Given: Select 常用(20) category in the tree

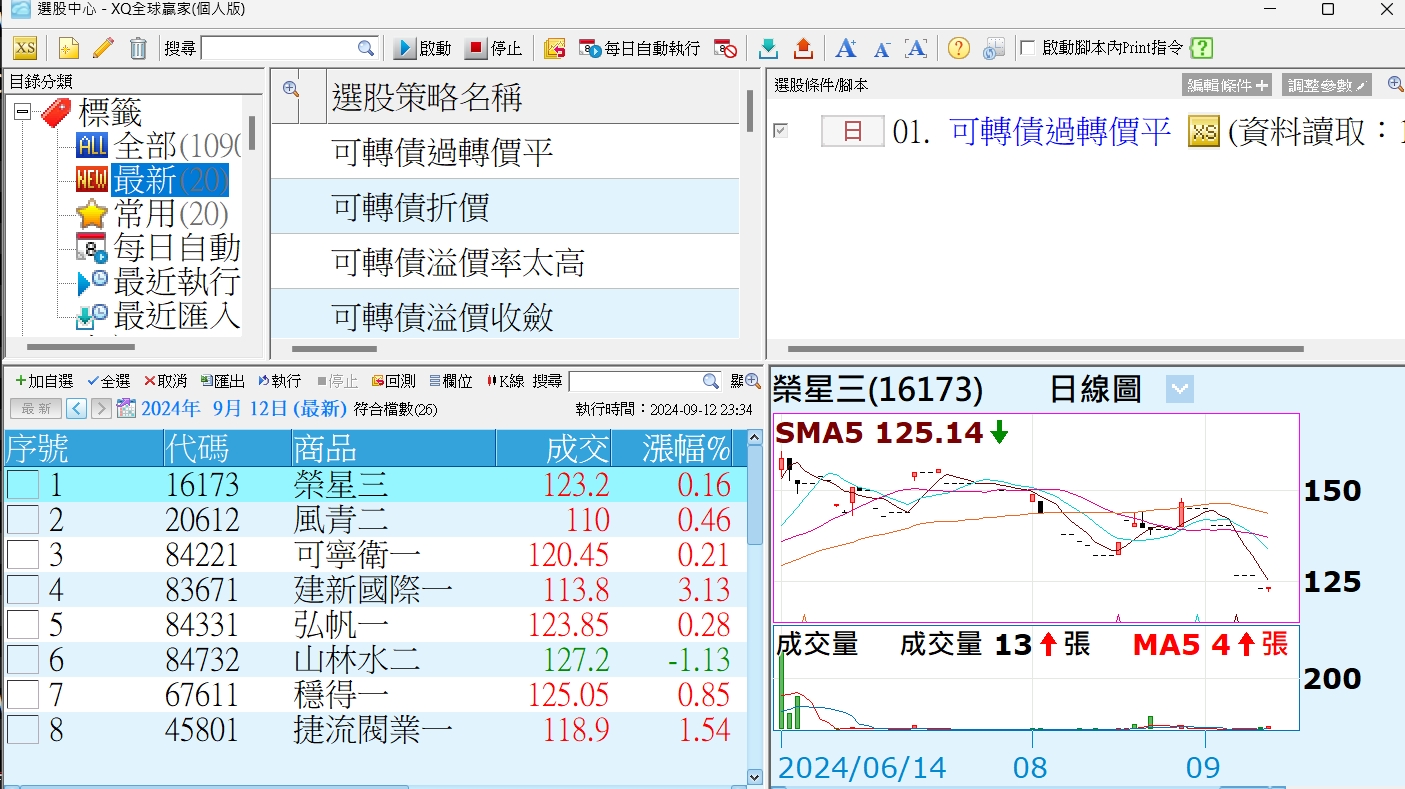Looking at the screenshot, I should pos(170,213).
